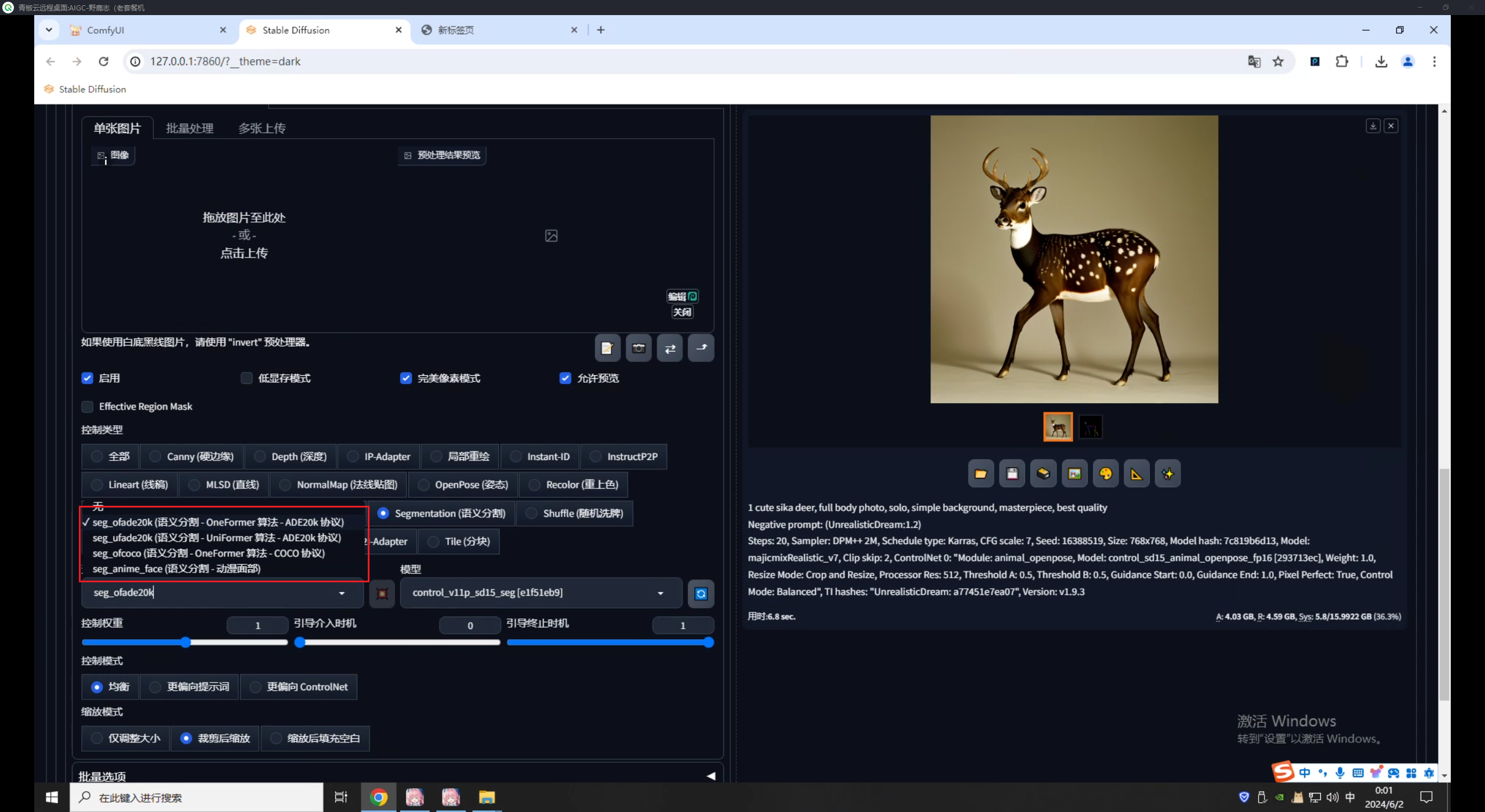Send image to extras ruler icon
Image resolution: width=1485 pixels, height=812 pixels.
pyautogui.click(x=1137, y=474)
